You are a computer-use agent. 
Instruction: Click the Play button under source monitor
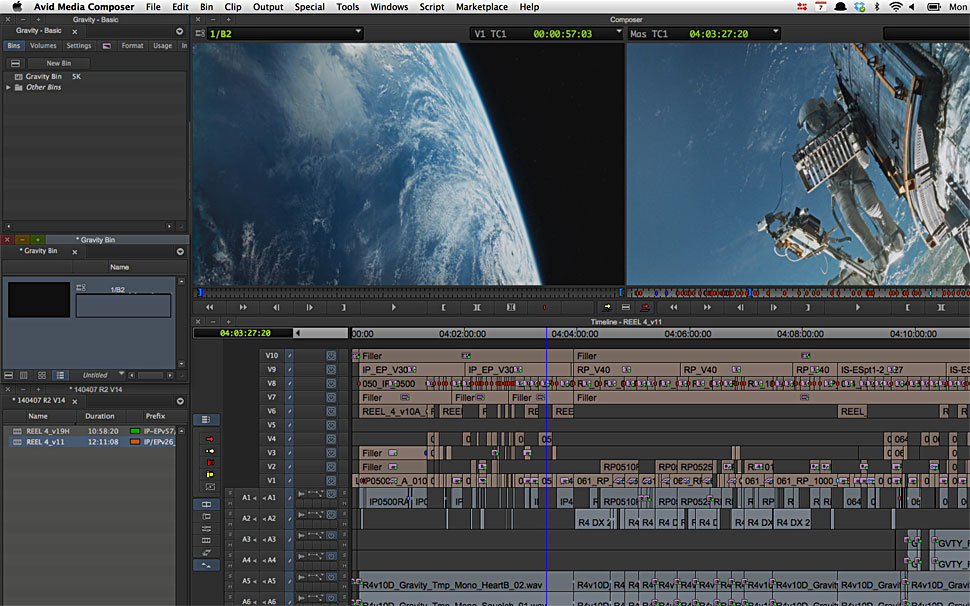393,307
